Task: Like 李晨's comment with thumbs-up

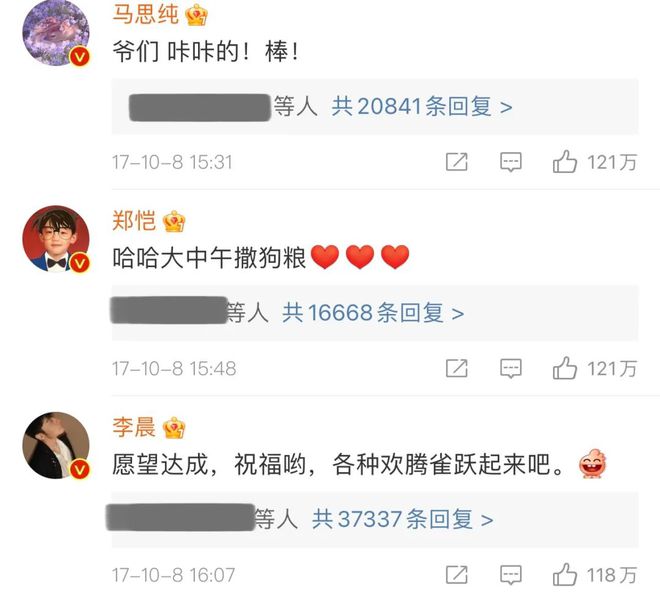Action: pos(564,575)
